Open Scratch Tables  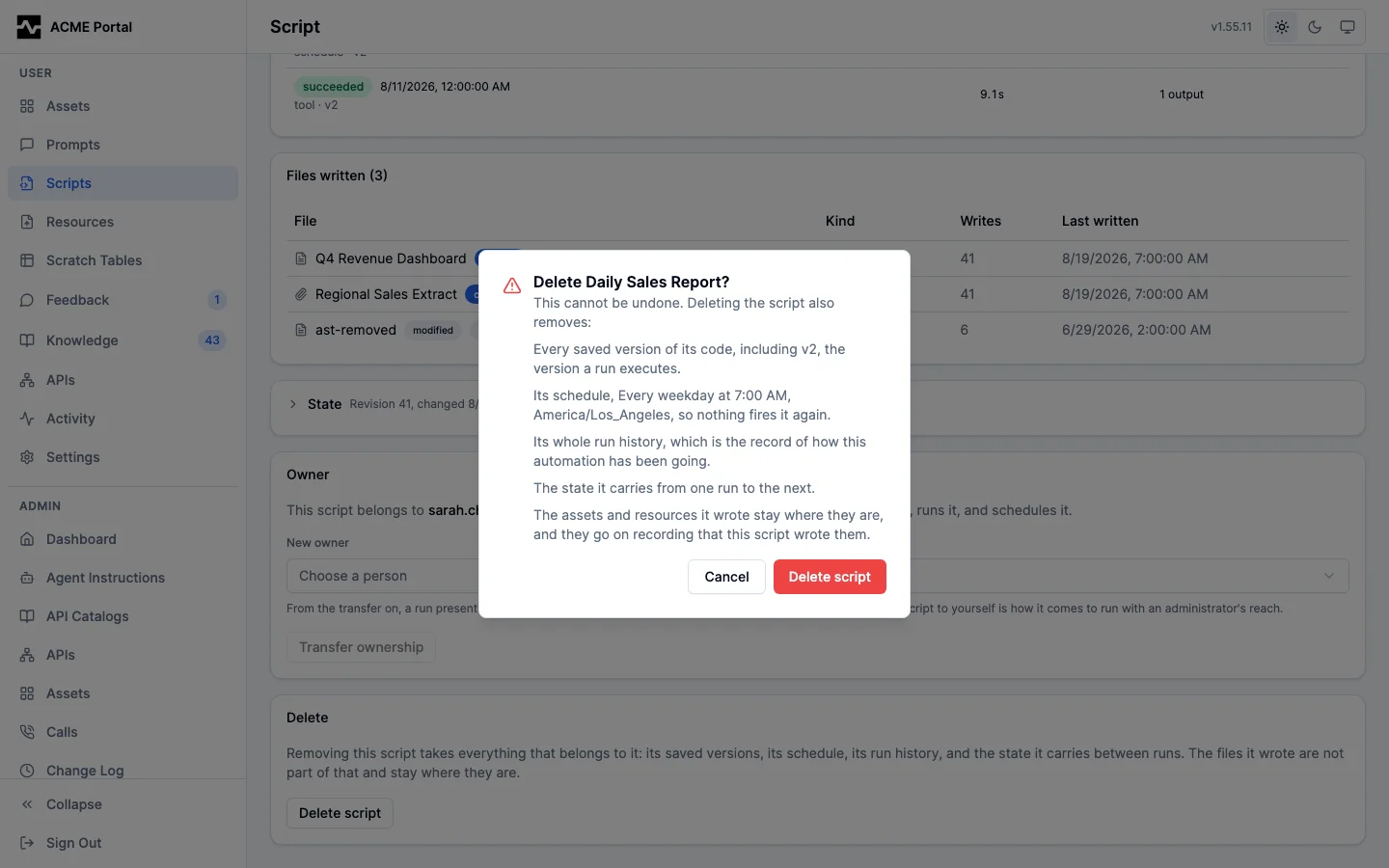(x=123, y=260)
